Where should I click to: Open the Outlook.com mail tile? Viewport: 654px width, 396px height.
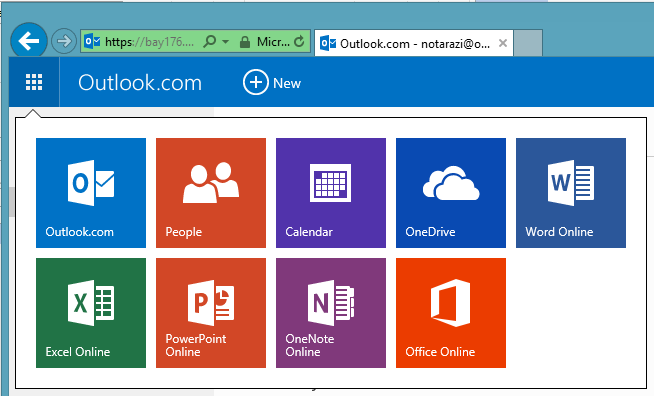(91, 193)
